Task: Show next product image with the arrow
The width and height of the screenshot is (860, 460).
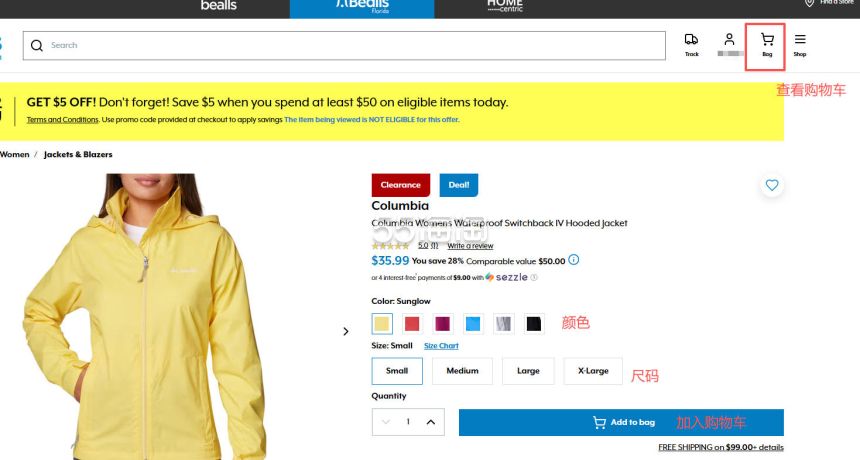Action: [346, 331]
